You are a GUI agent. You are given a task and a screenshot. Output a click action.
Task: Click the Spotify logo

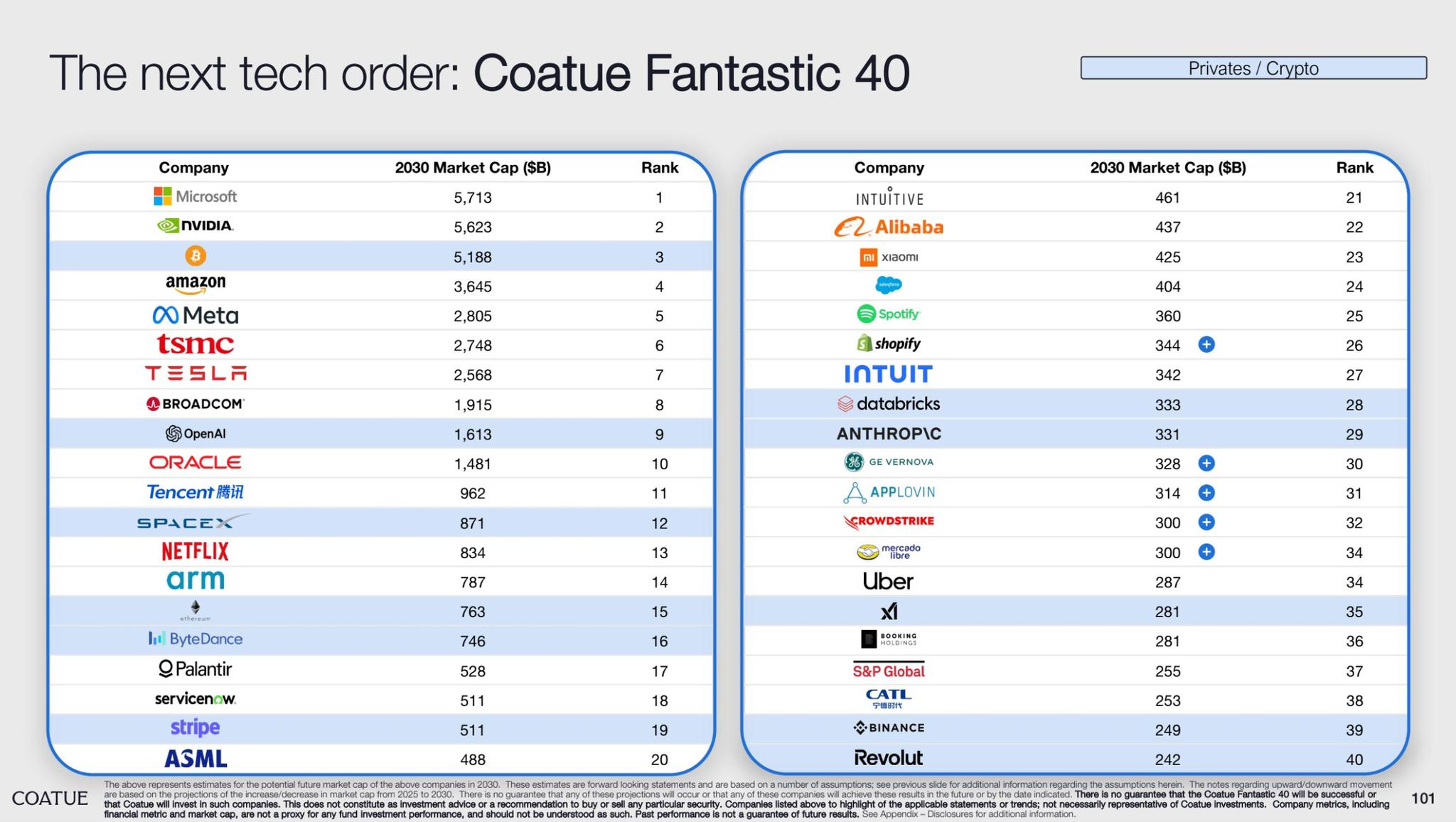[889, 314]
